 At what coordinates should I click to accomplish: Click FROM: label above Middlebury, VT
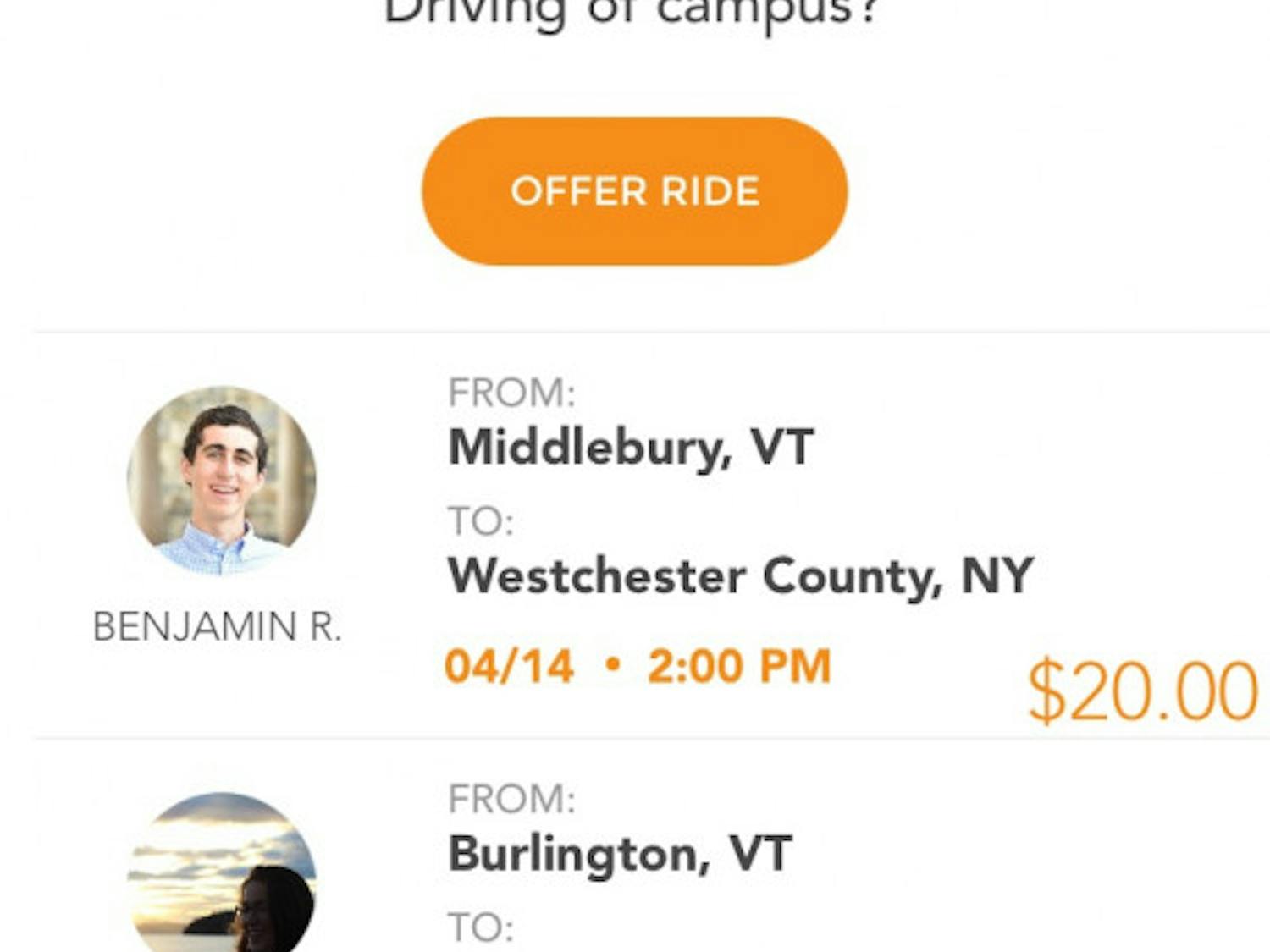coord(511,393)
